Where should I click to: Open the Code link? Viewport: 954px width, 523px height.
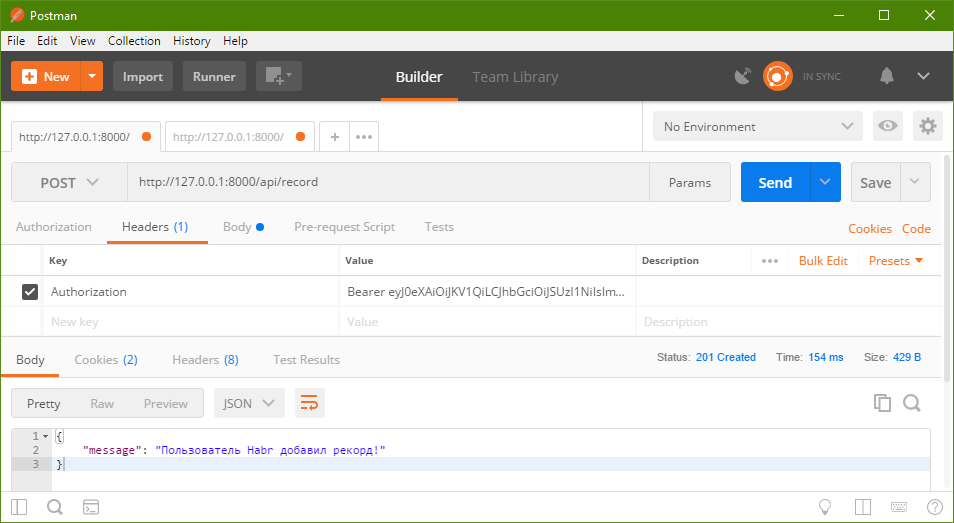point(916,229)
